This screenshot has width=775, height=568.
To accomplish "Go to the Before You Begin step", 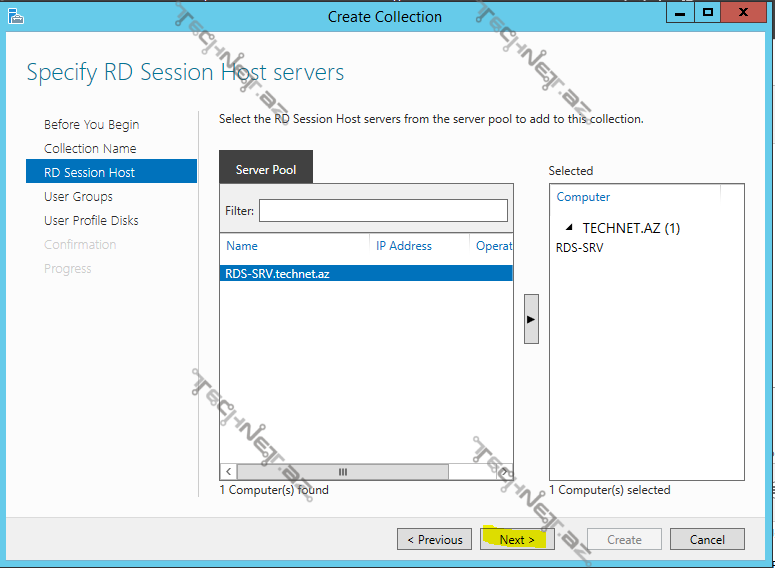I will pyautogui.click(x=92, y=125).
